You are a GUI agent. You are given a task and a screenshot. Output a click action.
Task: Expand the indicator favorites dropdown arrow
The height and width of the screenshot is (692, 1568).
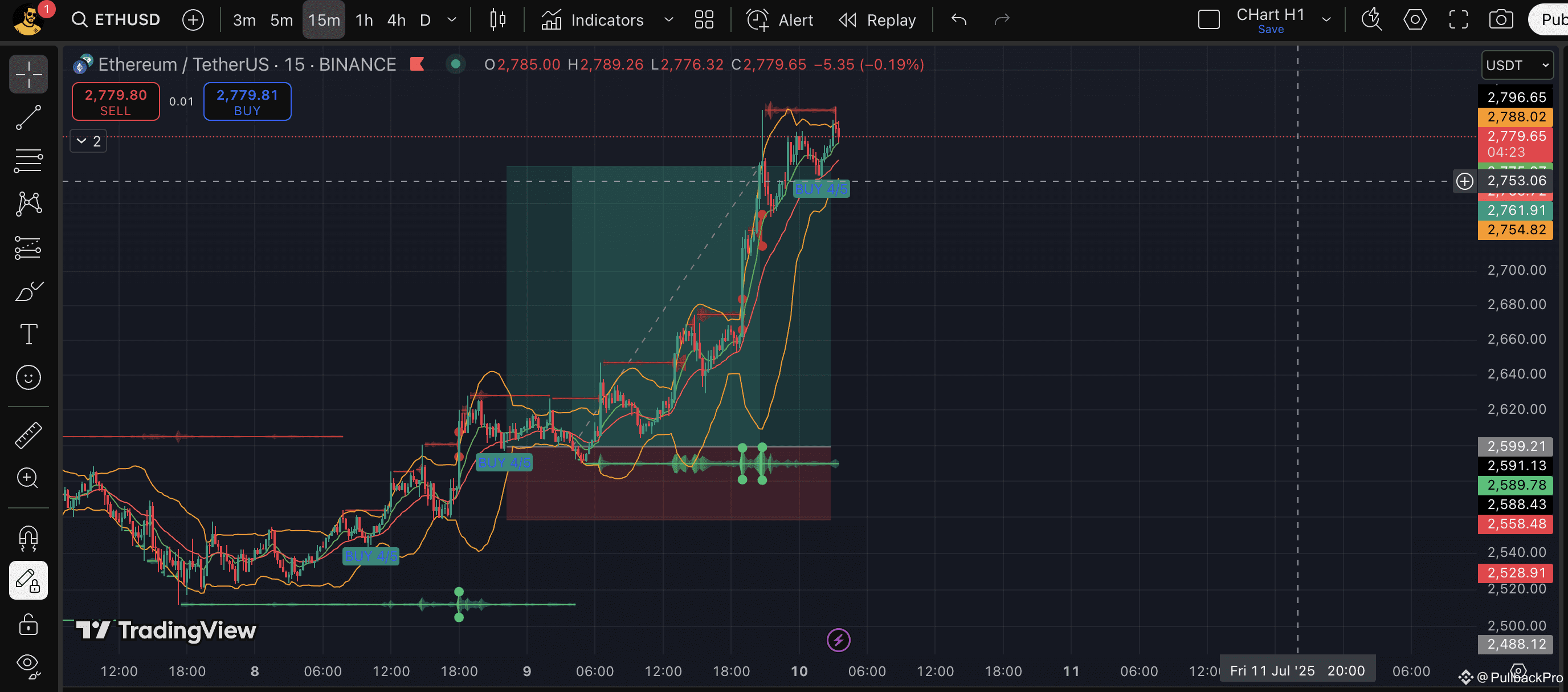tap(668, 20)
